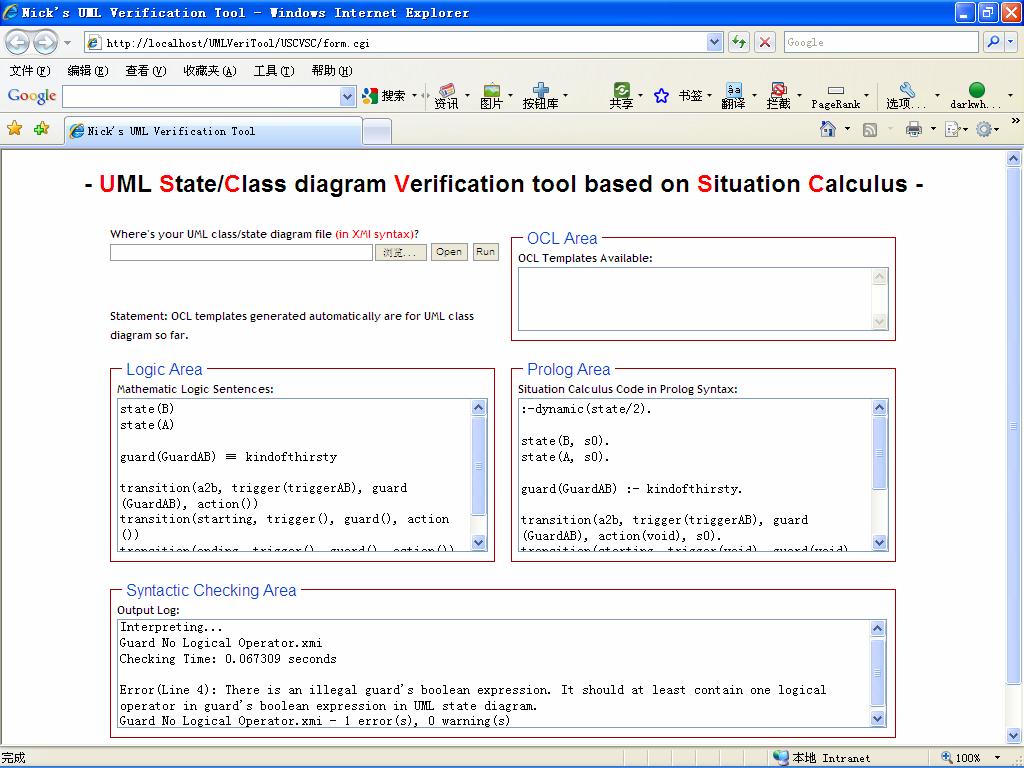
Task: Click the PageRank indicator
Action: [x=835, y=97]
